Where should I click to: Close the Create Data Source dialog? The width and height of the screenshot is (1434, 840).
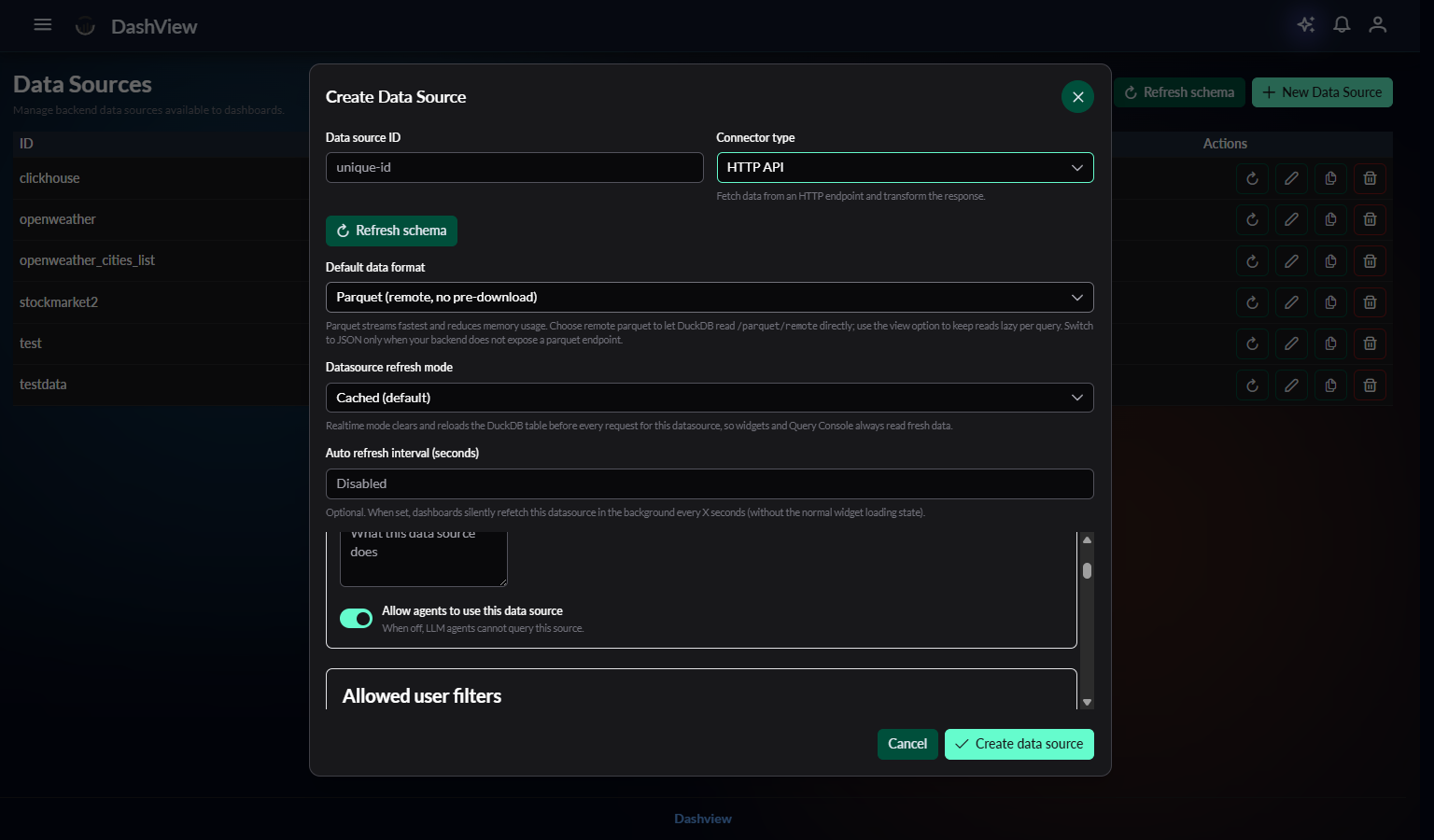(x=1077, y=97)
